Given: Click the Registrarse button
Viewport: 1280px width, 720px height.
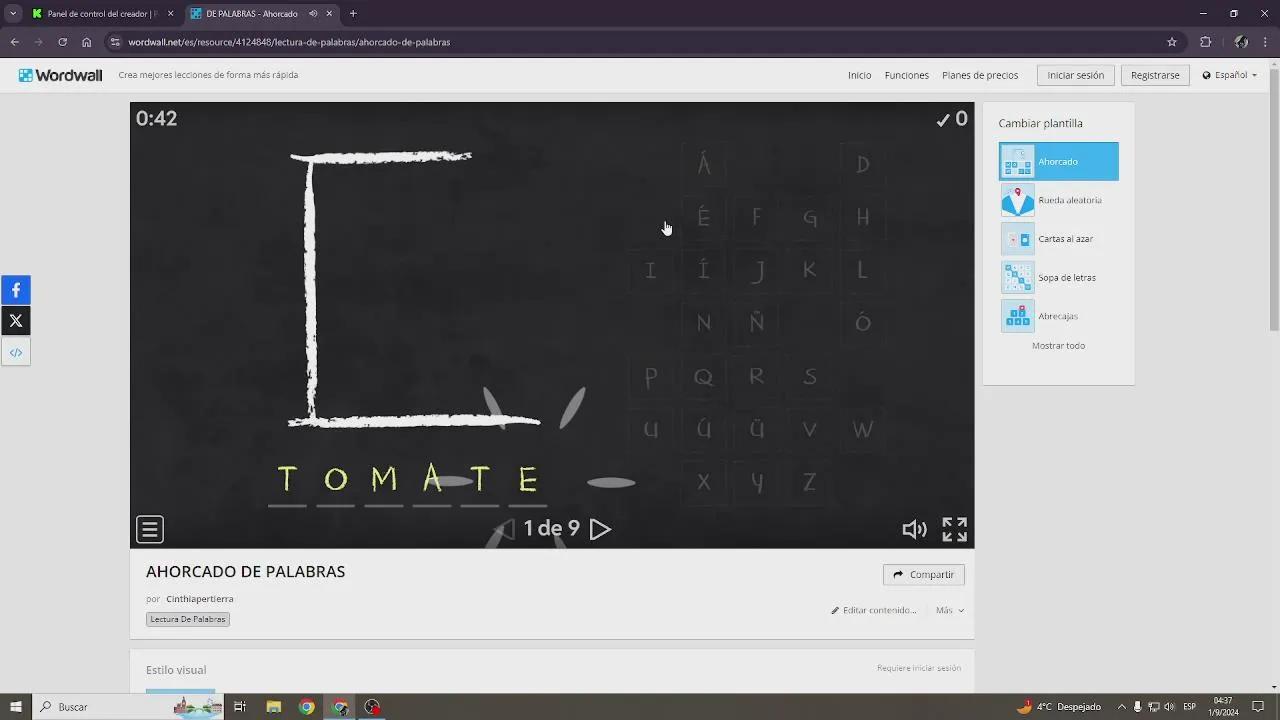Looking at the screenshot, I should tap(1154, 75).
